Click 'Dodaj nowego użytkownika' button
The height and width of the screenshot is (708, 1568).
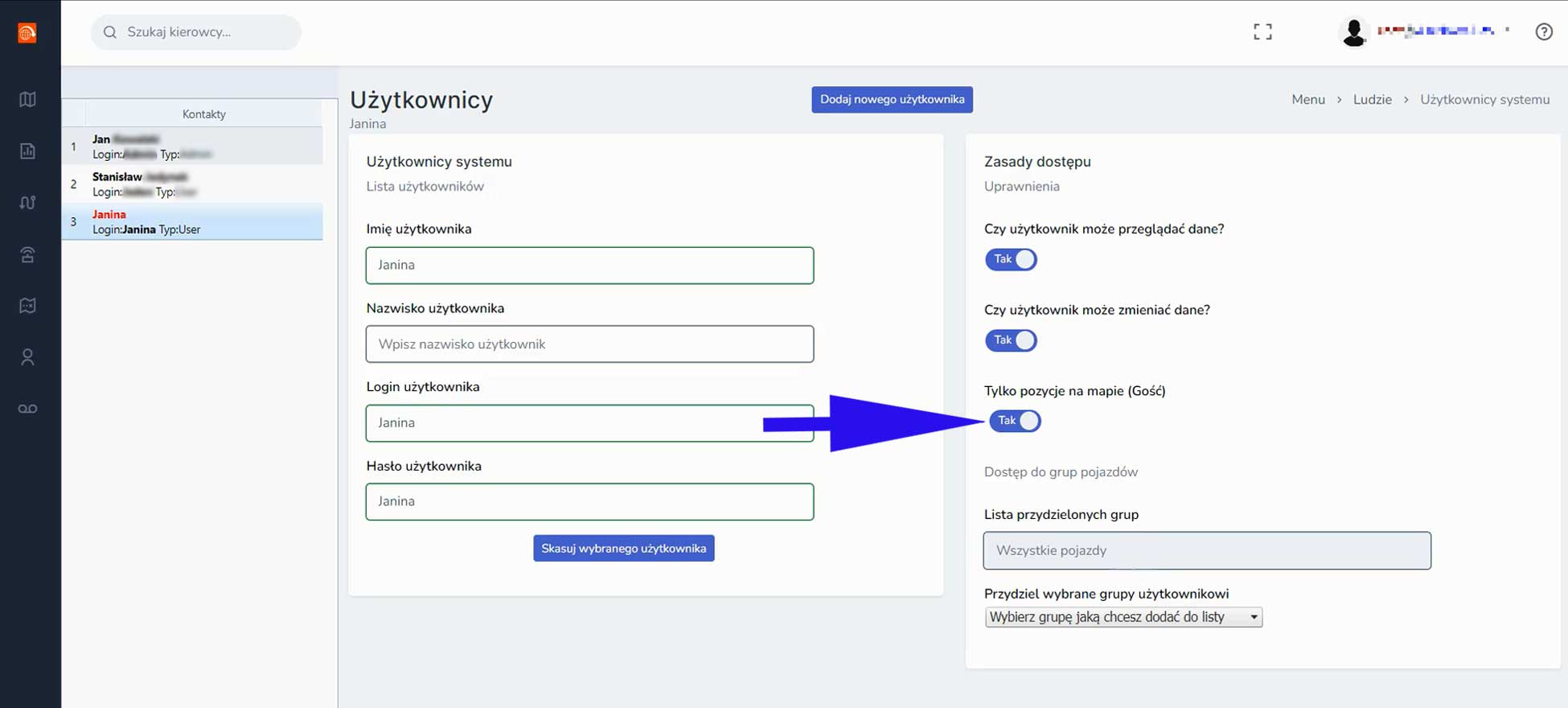click(x=892, y=100)
